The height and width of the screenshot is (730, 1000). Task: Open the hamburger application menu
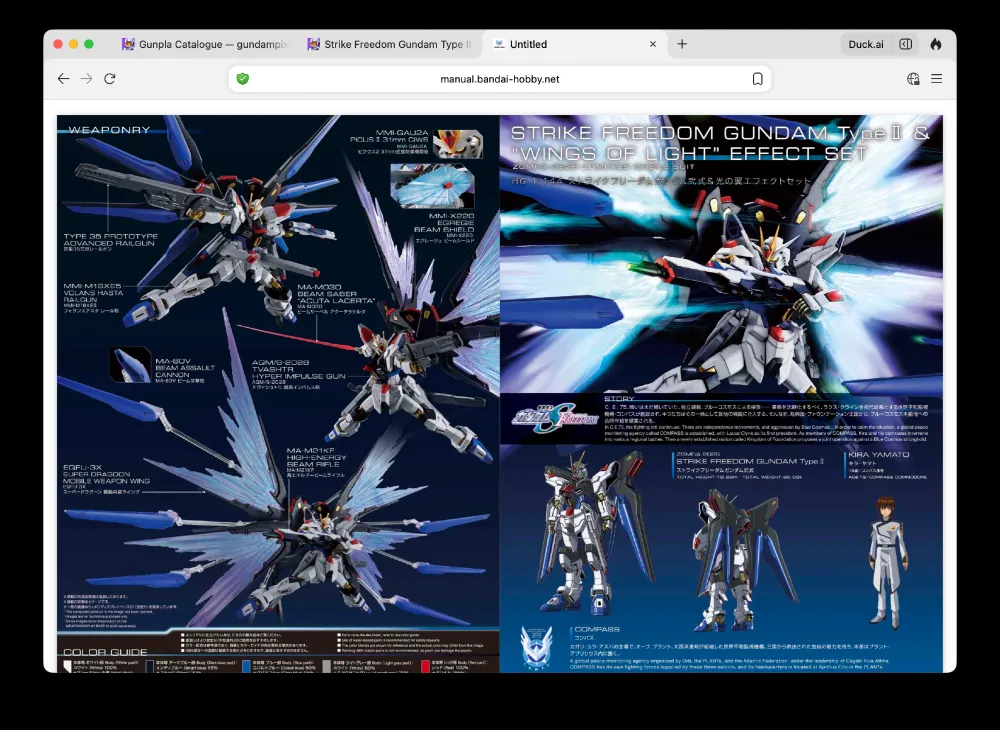pos(936,79)
